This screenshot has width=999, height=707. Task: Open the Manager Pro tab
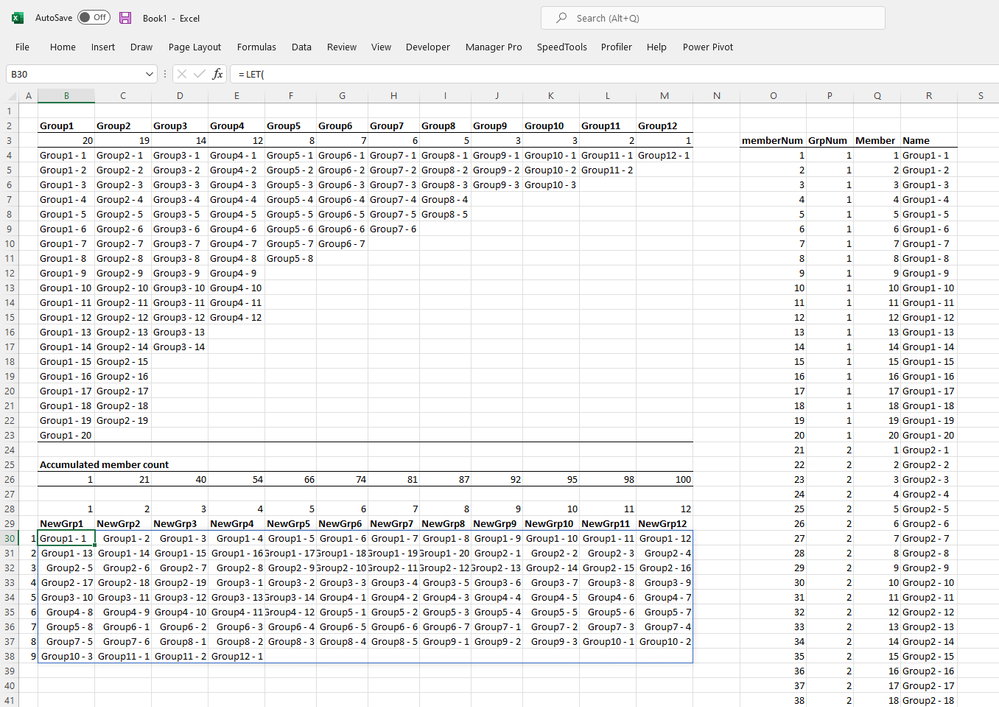tap(493, 47)
